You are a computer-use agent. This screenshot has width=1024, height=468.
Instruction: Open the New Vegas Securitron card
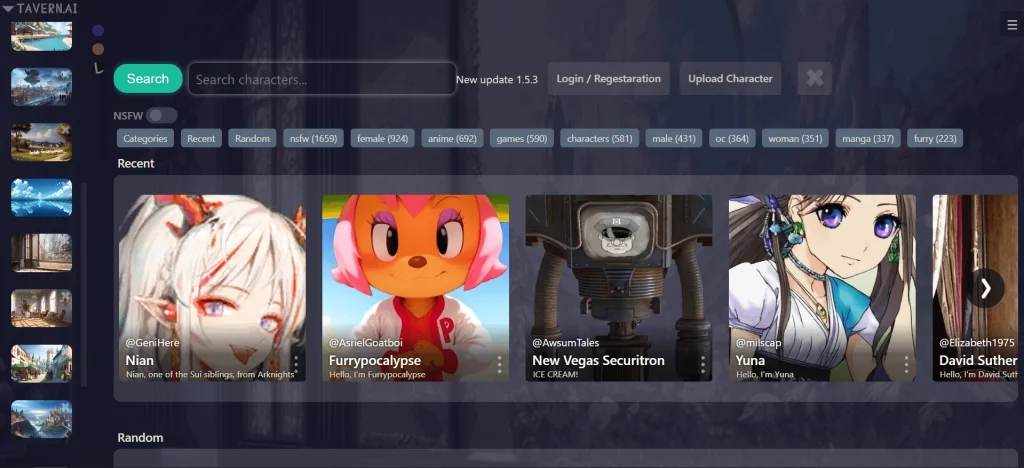tap(619, 288)
